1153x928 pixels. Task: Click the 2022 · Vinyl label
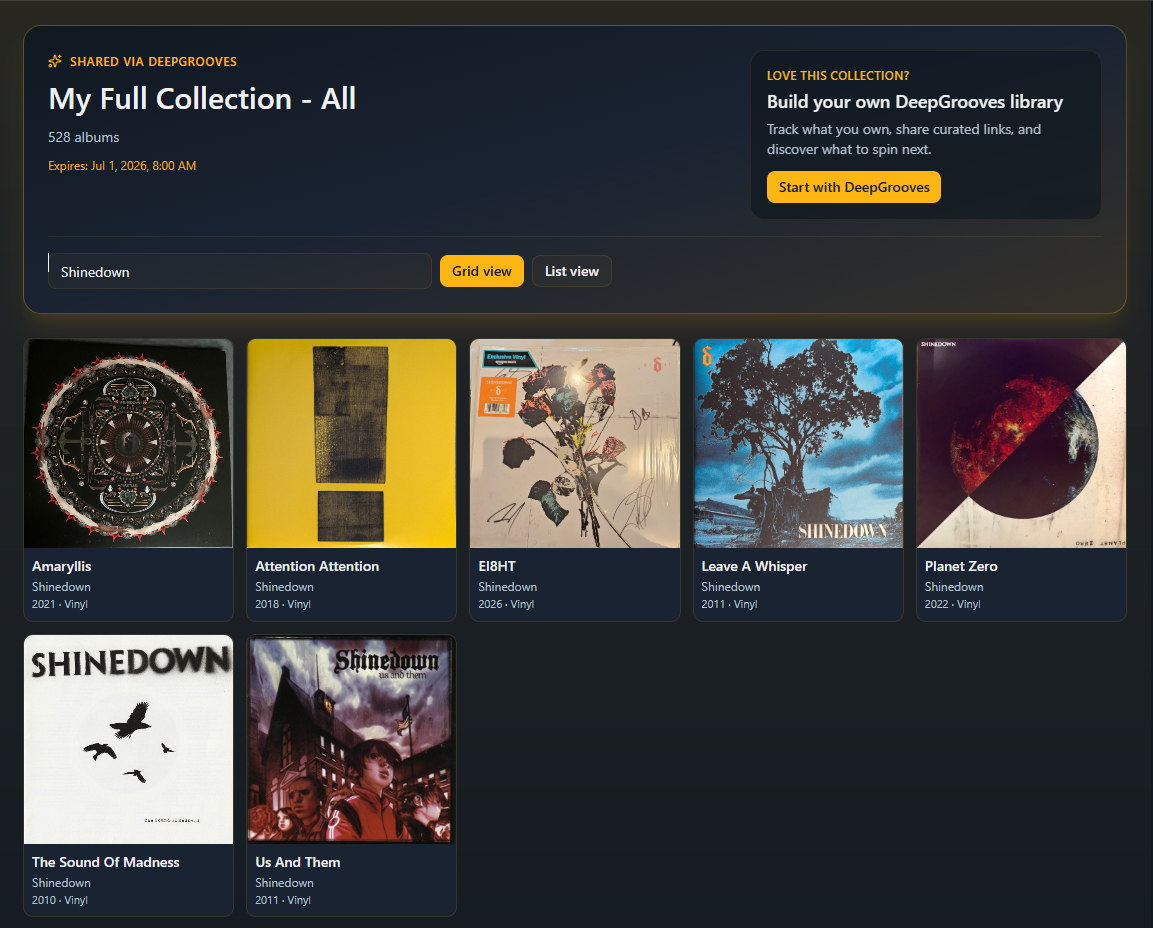click(x=952, y=604)
